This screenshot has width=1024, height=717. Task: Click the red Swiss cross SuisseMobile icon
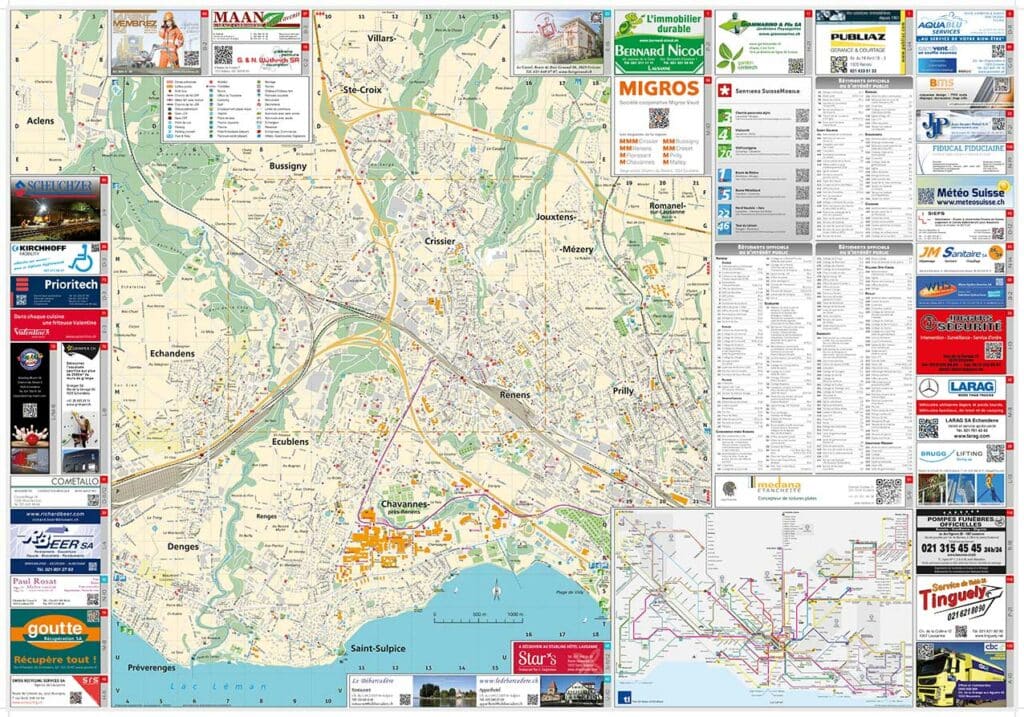click(x=724, y=91)
